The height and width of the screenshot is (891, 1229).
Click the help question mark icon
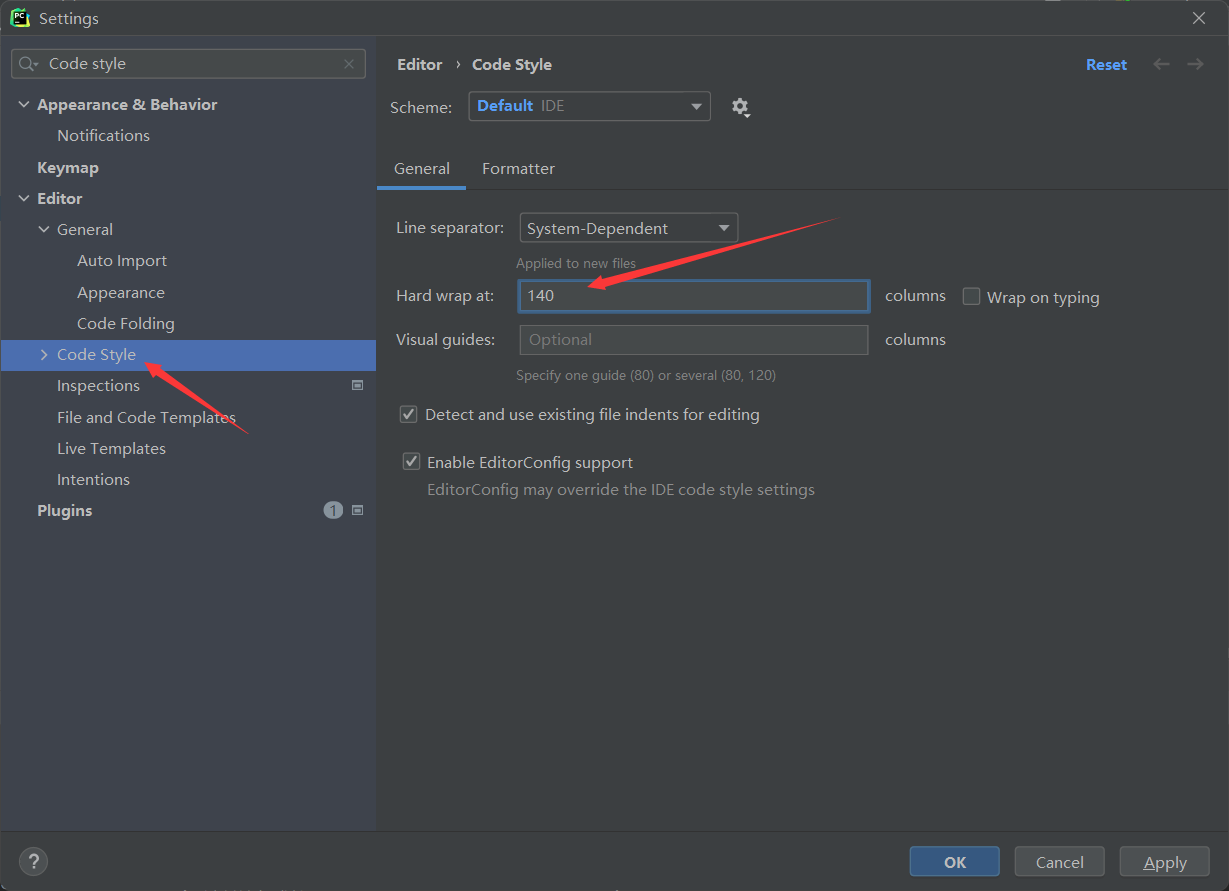pos(33,861)
